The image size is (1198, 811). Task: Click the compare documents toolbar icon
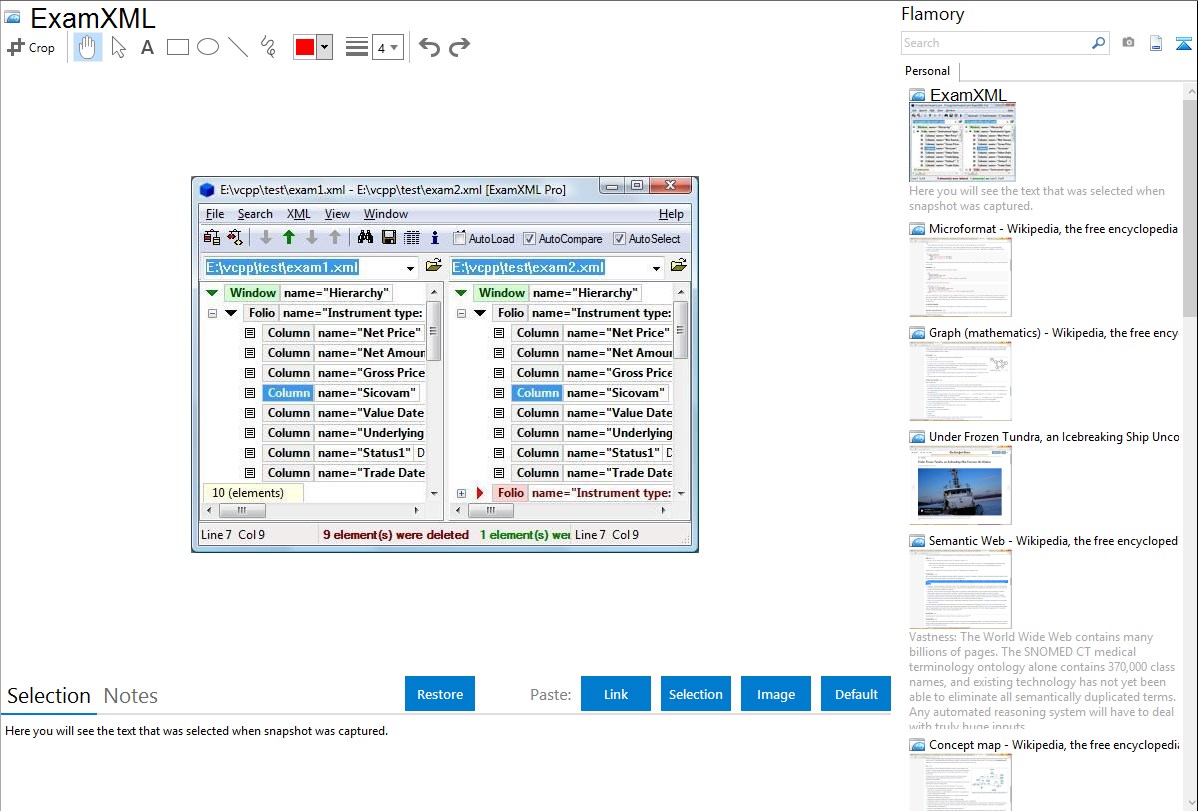coord(212,238)
